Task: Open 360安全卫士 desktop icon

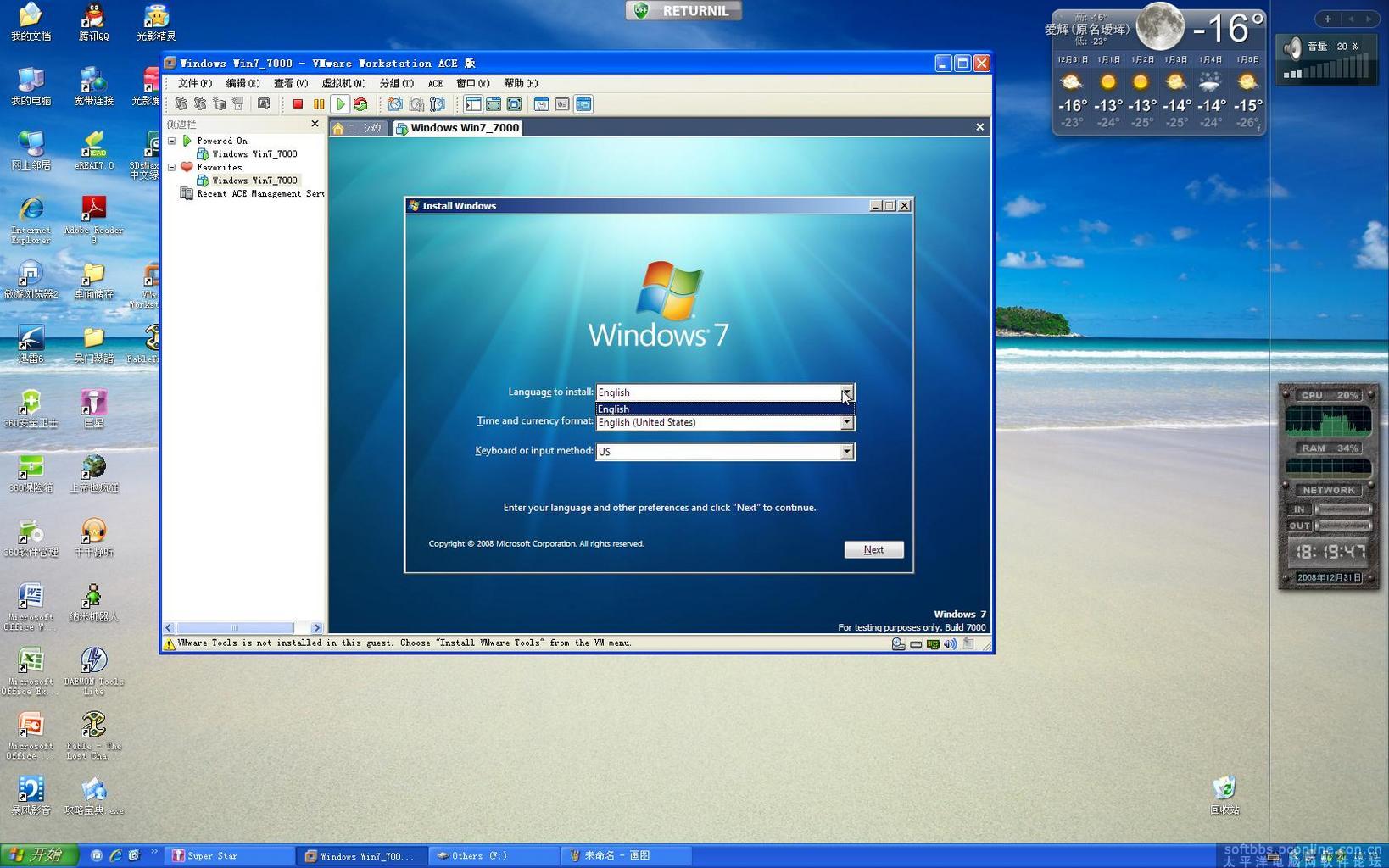Action: [31, 409]
